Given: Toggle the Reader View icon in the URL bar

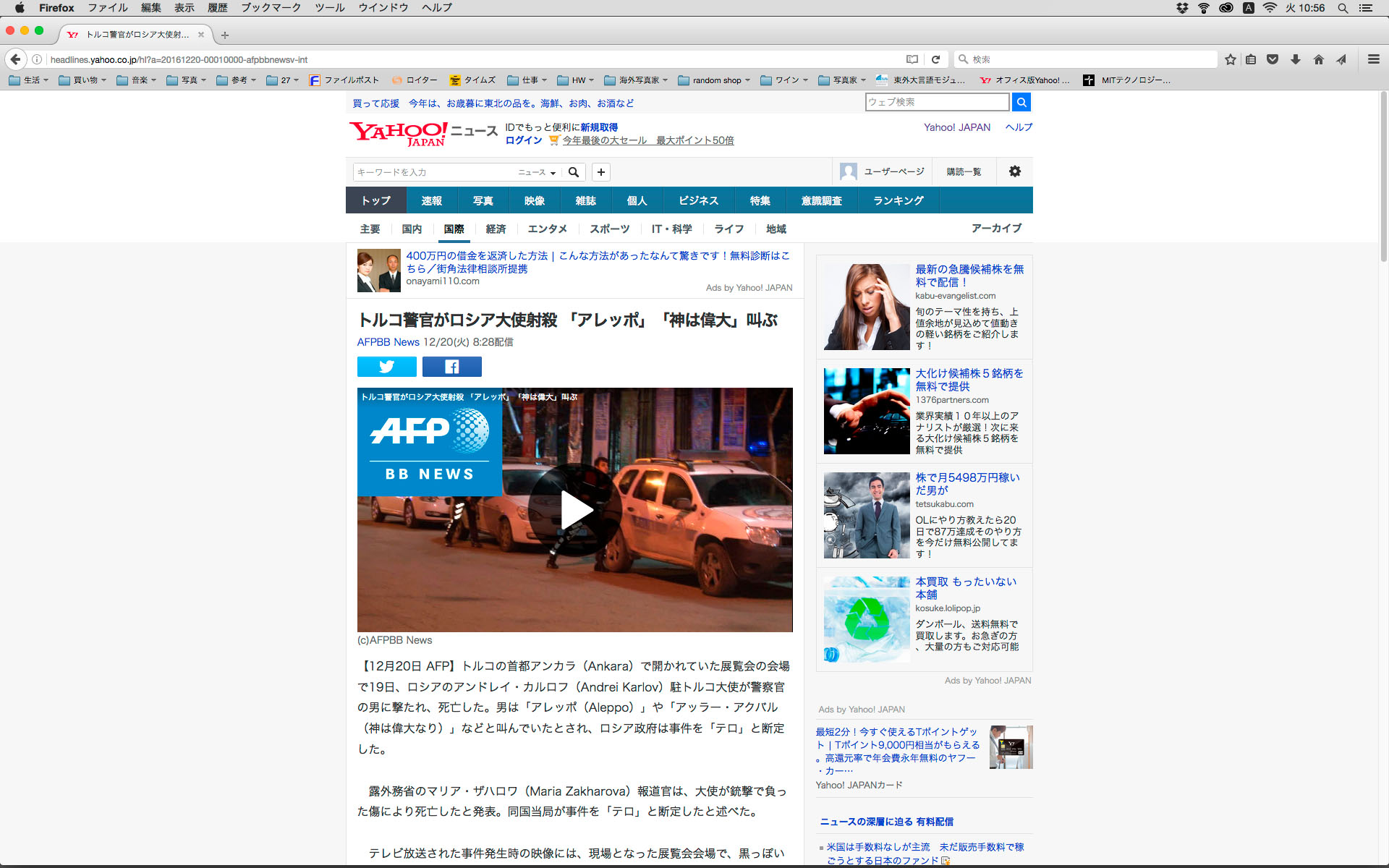Looking at the screenshot, I should [x=912, y=59].
